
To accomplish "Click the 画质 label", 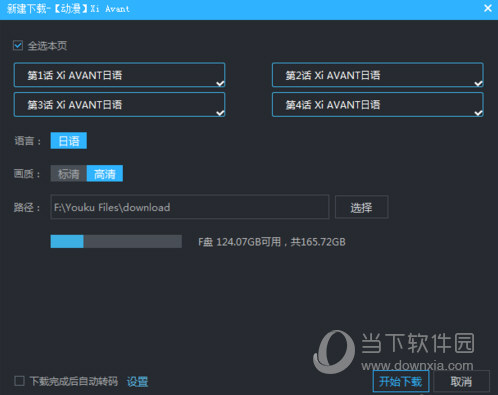I will tap(27, 174).
